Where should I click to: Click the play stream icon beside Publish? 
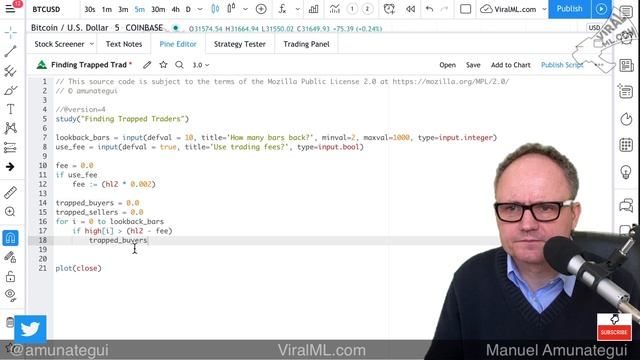click(x=601, y=9)
